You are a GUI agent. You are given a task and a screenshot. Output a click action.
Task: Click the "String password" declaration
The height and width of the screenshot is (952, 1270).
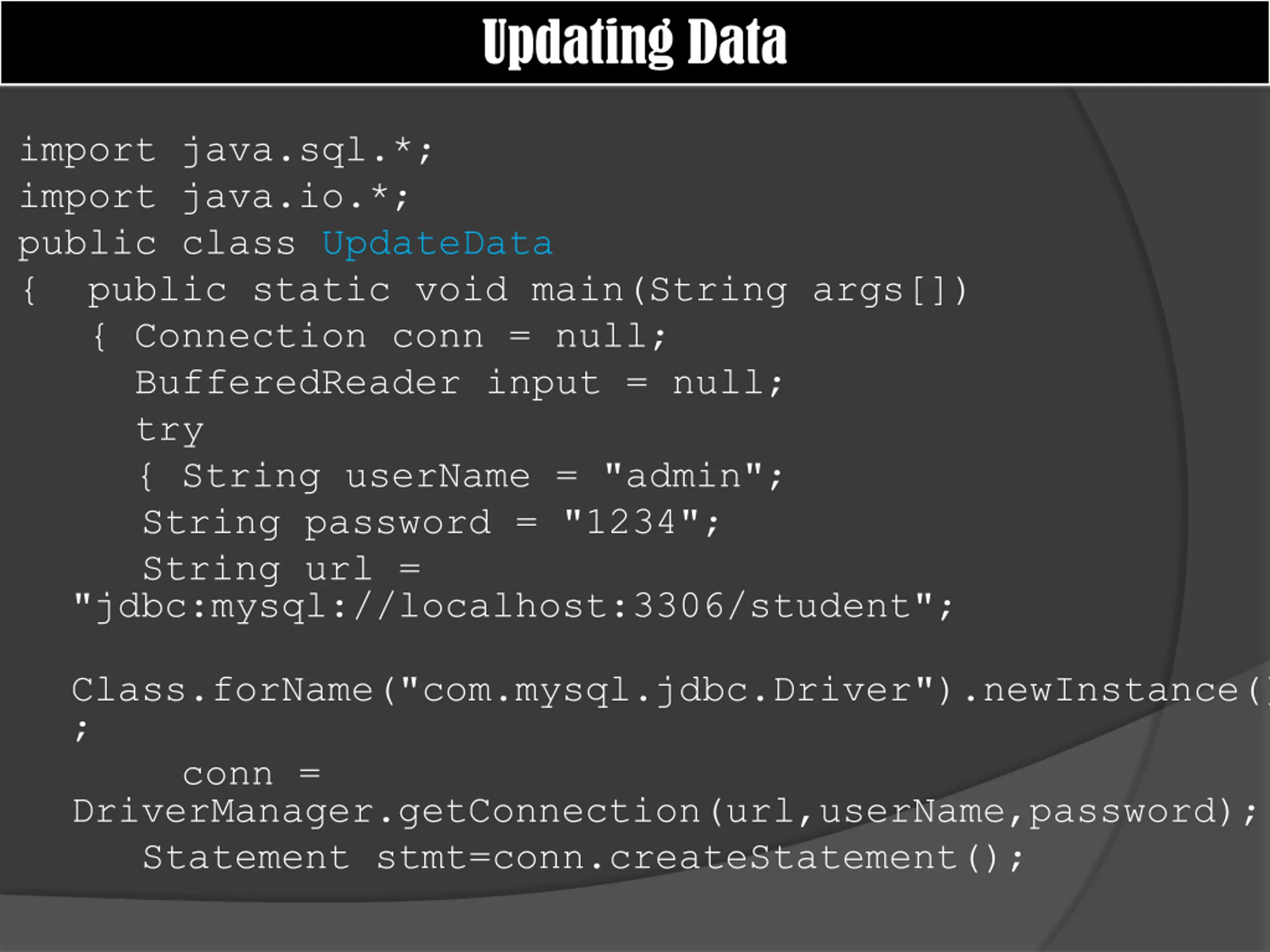(x=317, y=523)
